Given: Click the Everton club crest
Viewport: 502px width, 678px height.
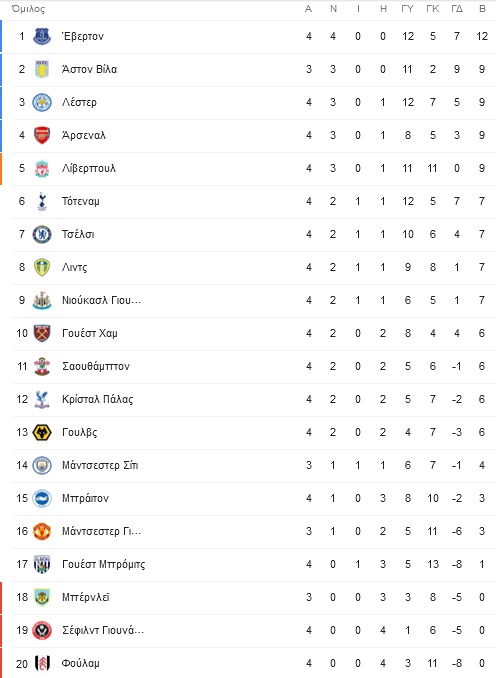Looking at the screenshot, I should click(x=42, y=36).
